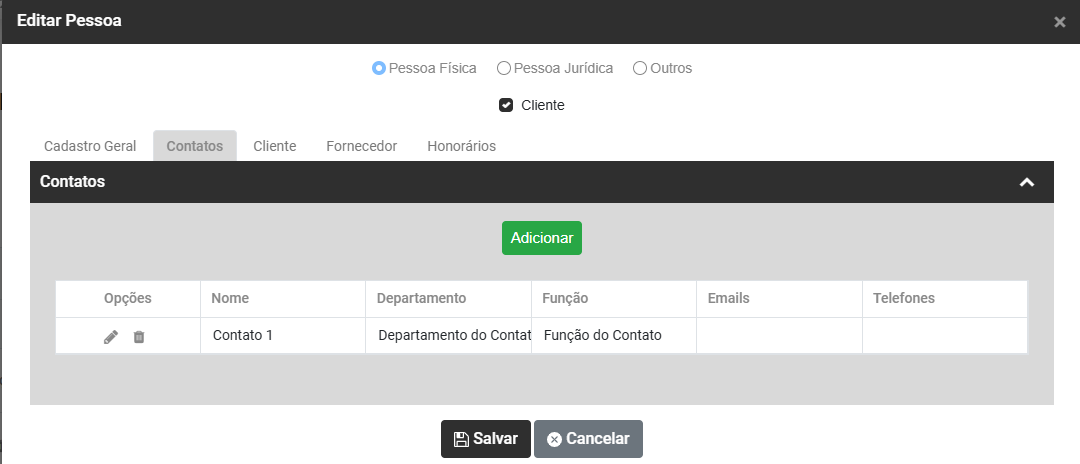This screenshot has height=464, width=1080.
Task: Switch to the Cliente tab
Action: pos(275,146)
